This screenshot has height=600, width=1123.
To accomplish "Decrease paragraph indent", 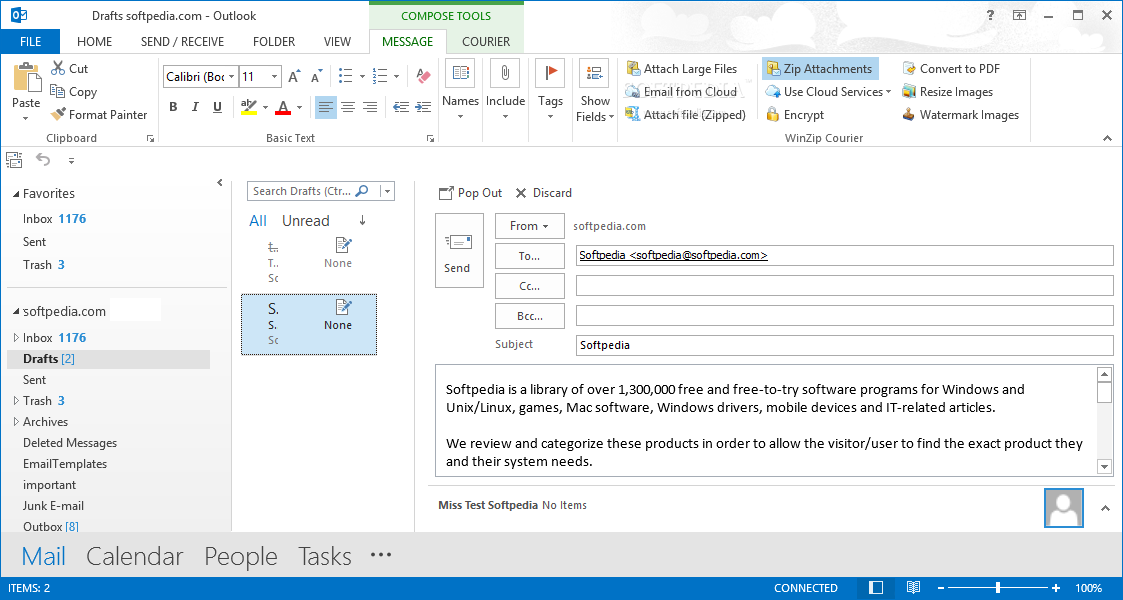I will coord(401,107).
